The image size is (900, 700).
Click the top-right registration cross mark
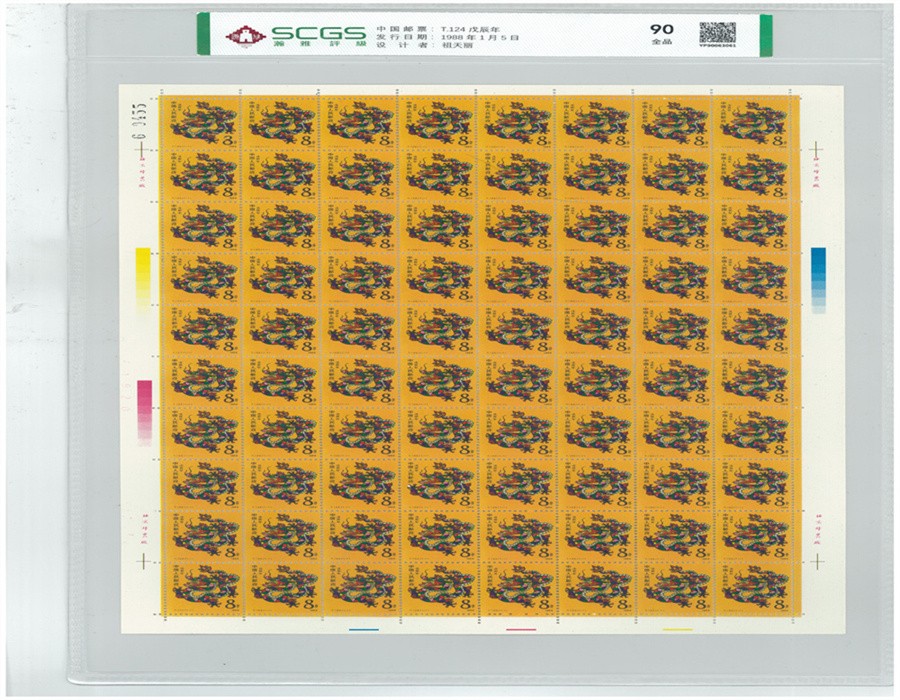(817, 151)
